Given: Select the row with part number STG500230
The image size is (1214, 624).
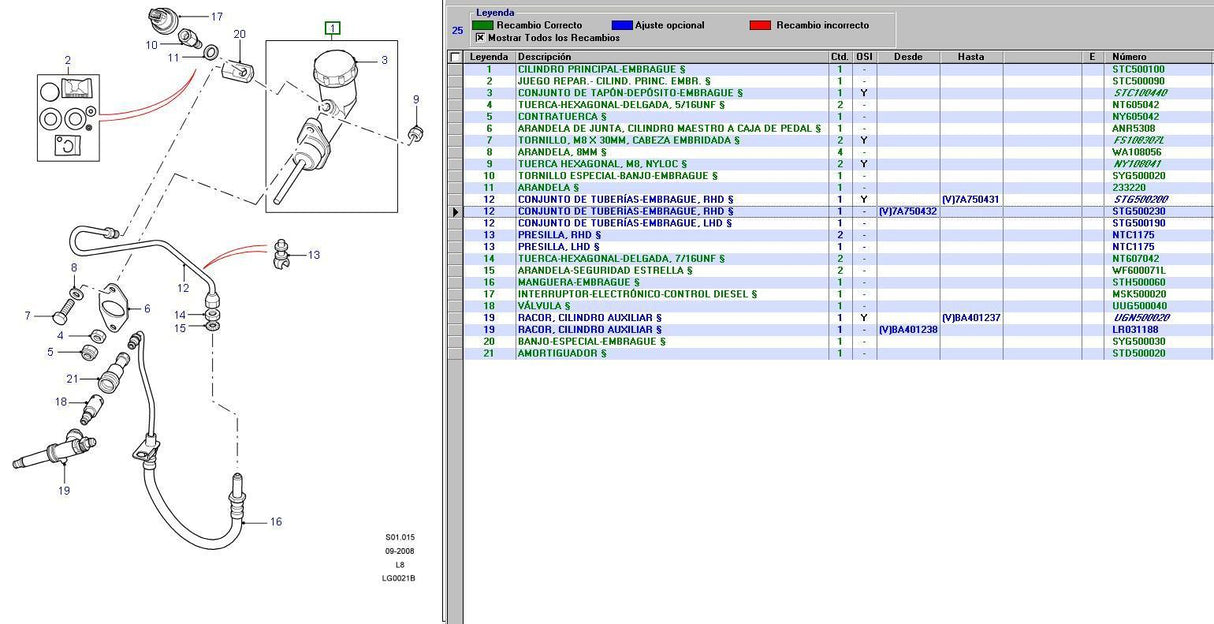Looking at the screenshot, I should click(1138, 211).
